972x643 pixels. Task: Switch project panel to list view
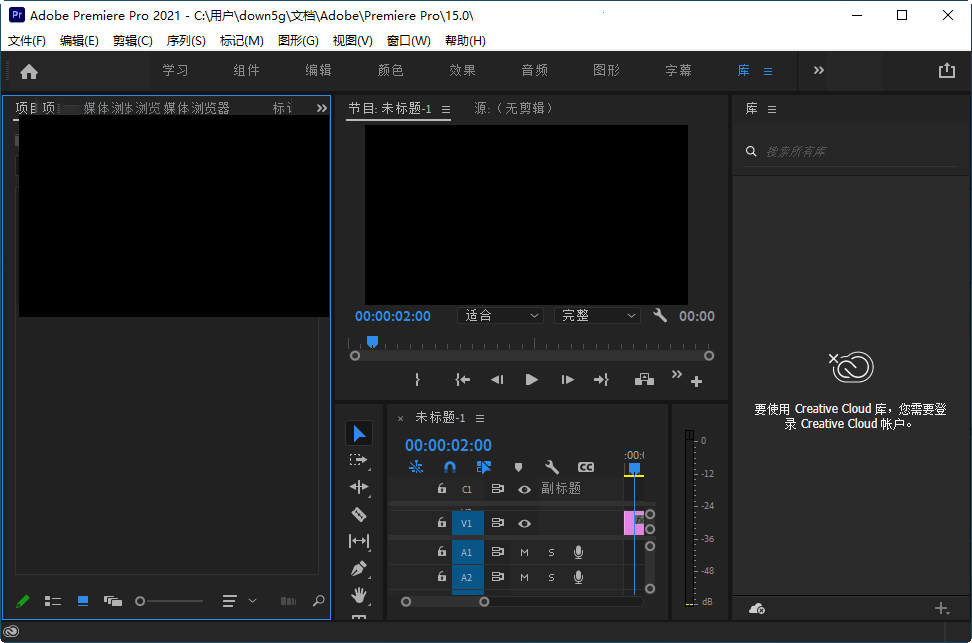pyautogui.click(x=53, y=601)
